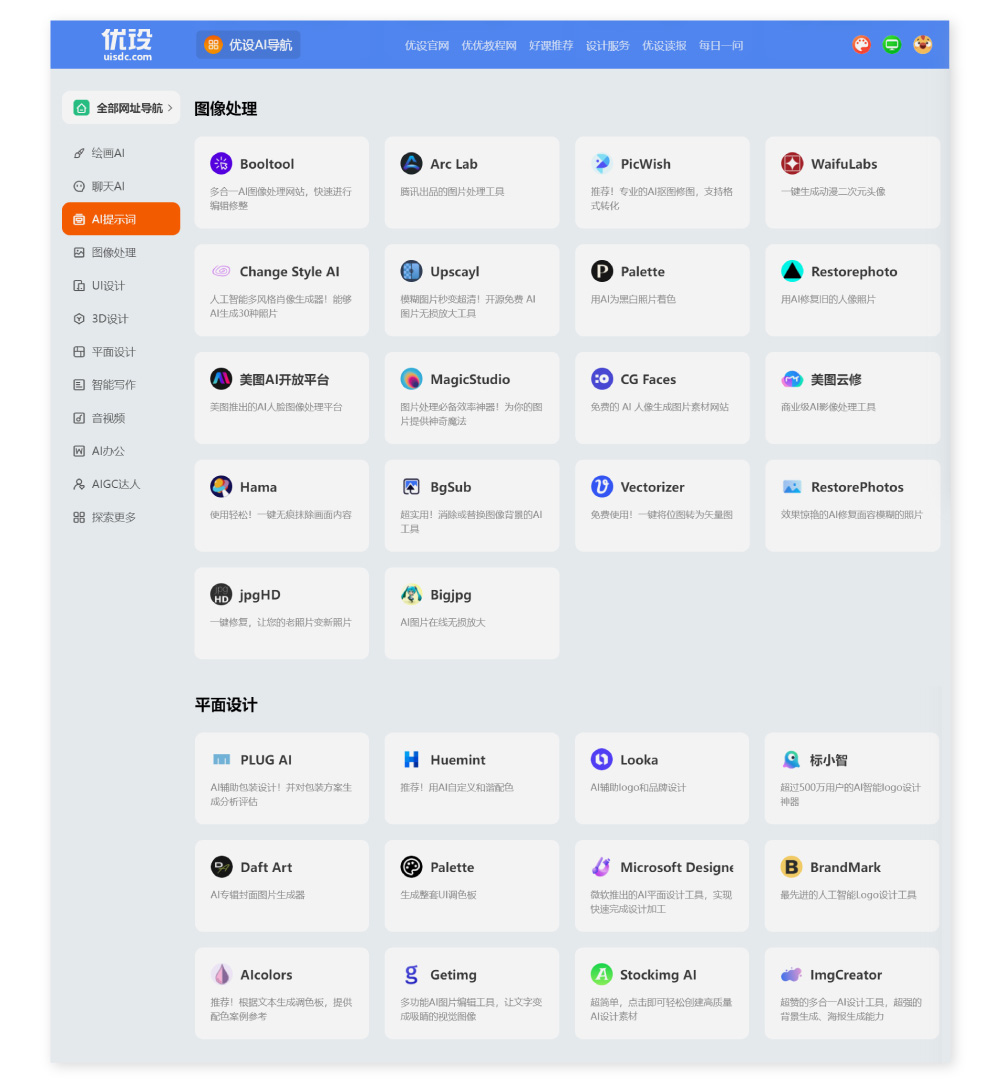Click the green screen icon in the header
1000x1081 pixels.
coord(892,45)
